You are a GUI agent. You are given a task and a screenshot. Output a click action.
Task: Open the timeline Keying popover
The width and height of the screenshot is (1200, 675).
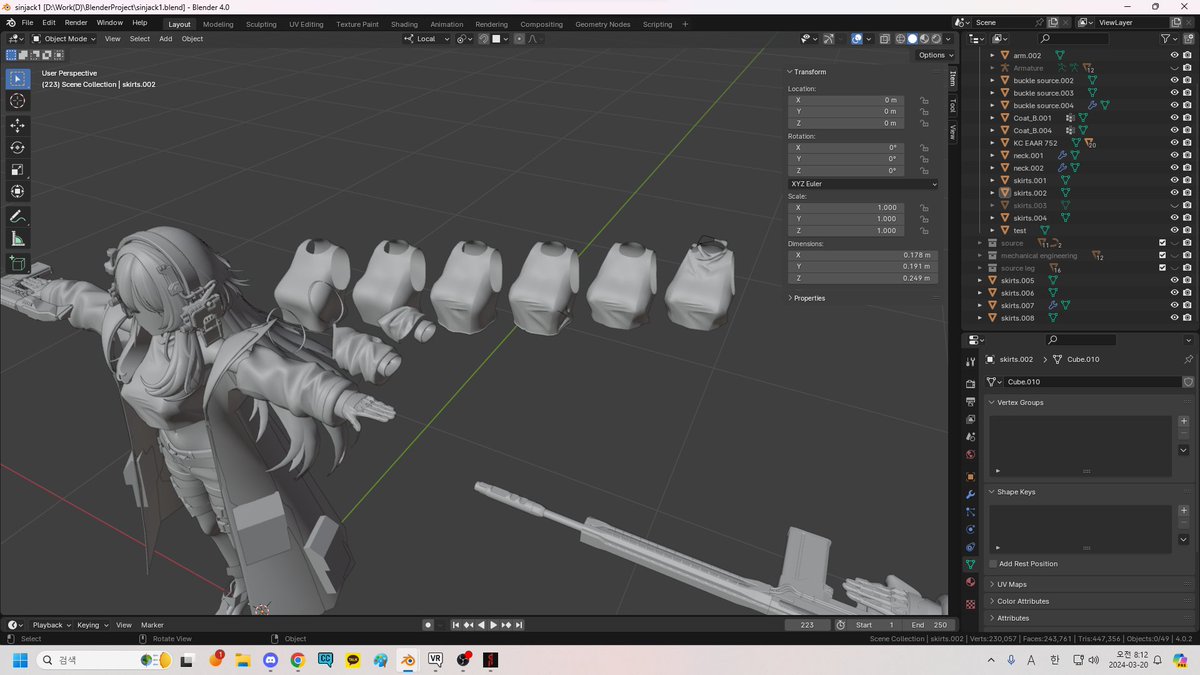click(x=92, y=625)
